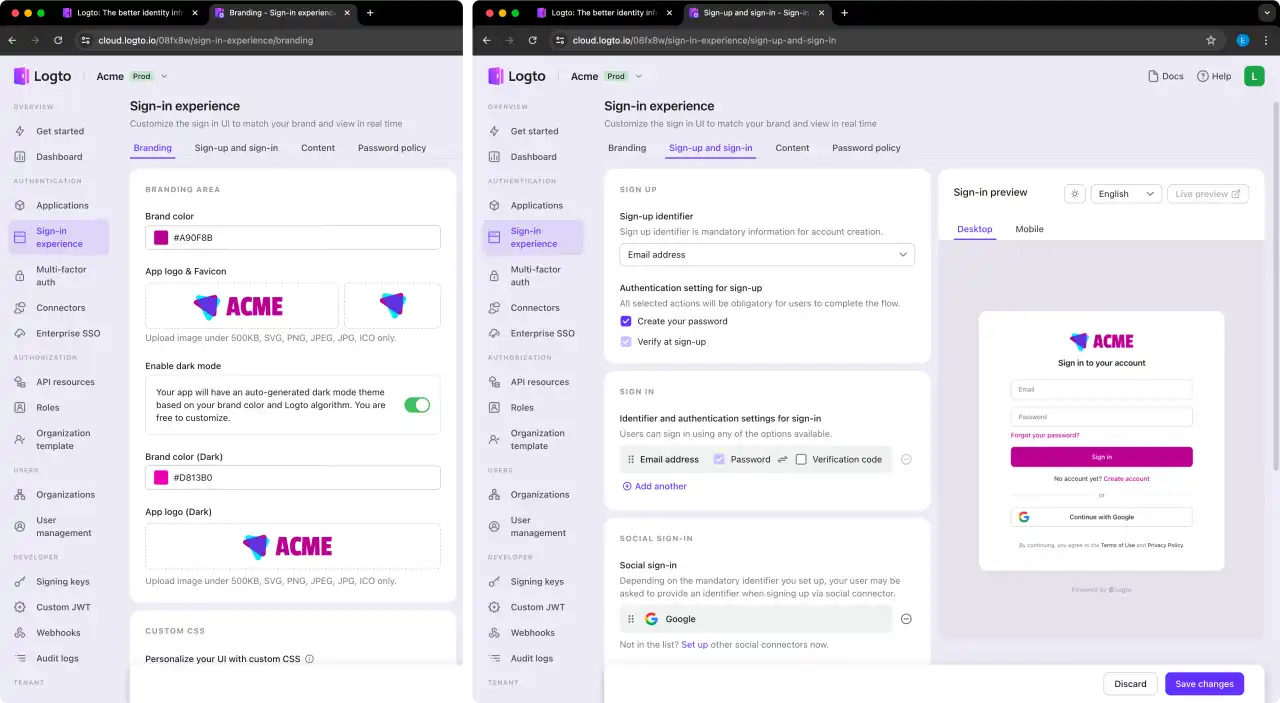
Task: Click Signing keys key icon in right window
Action: tap(494, 582)
